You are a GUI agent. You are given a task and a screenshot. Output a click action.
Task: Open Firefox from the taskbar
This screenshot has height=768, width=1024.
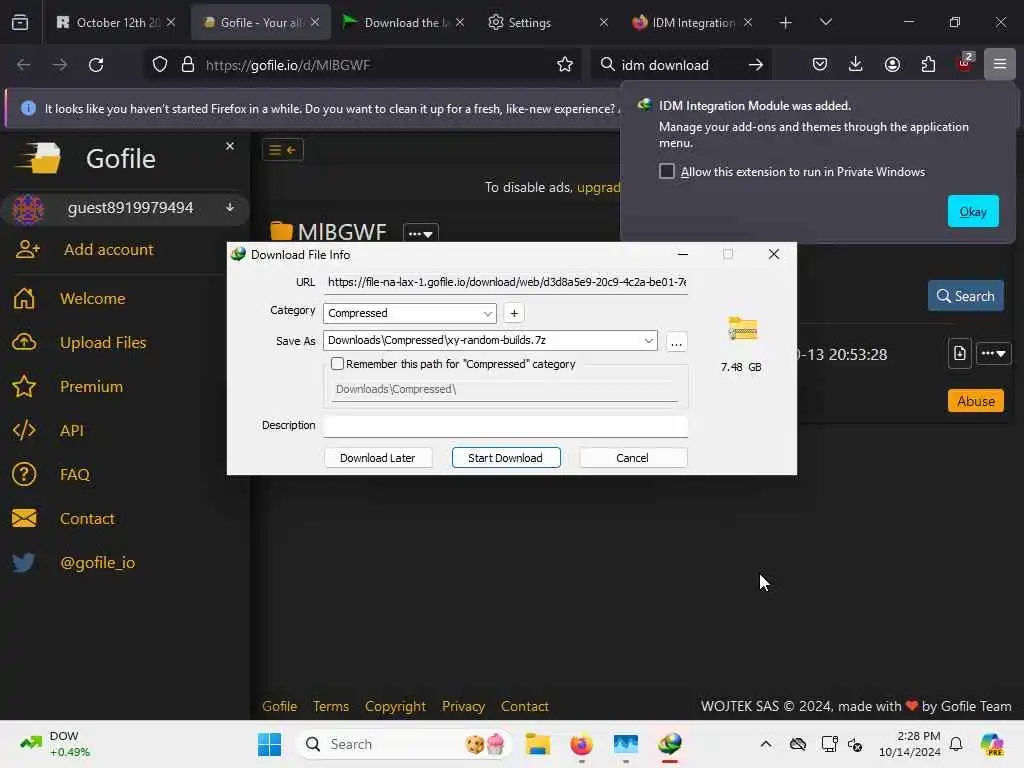[x=581, y=744]
